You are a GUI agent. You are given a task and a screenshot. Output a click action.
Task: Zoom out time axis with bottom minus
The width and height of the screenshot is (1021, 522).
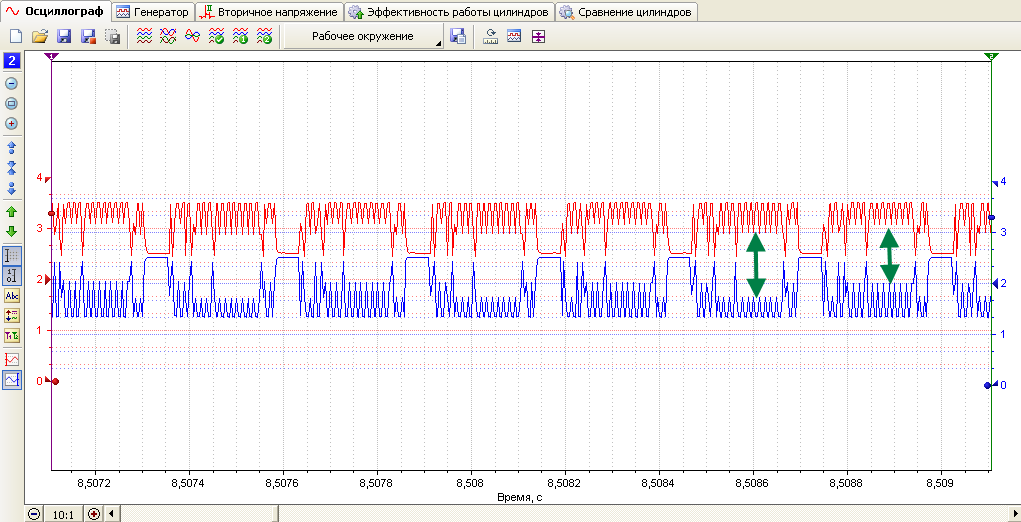(34, 514)
